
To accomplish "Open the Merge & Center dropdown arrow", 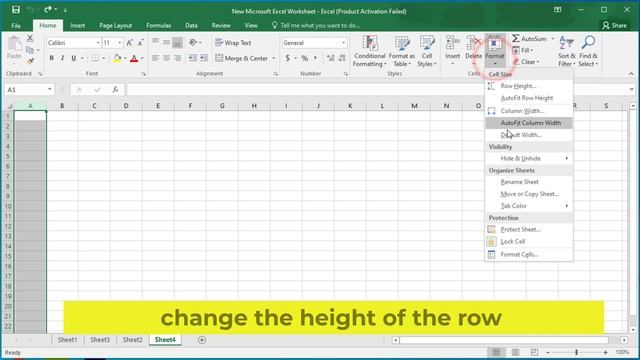I will (274, 58).
